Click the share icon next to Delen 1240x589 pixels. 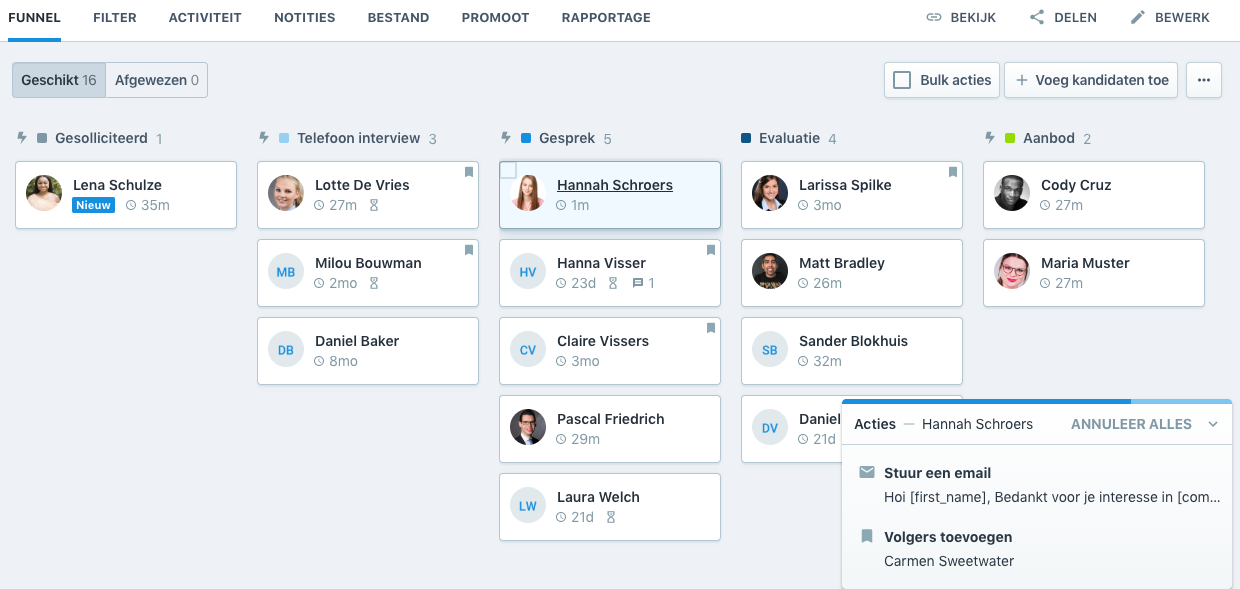pos(1037,18)
